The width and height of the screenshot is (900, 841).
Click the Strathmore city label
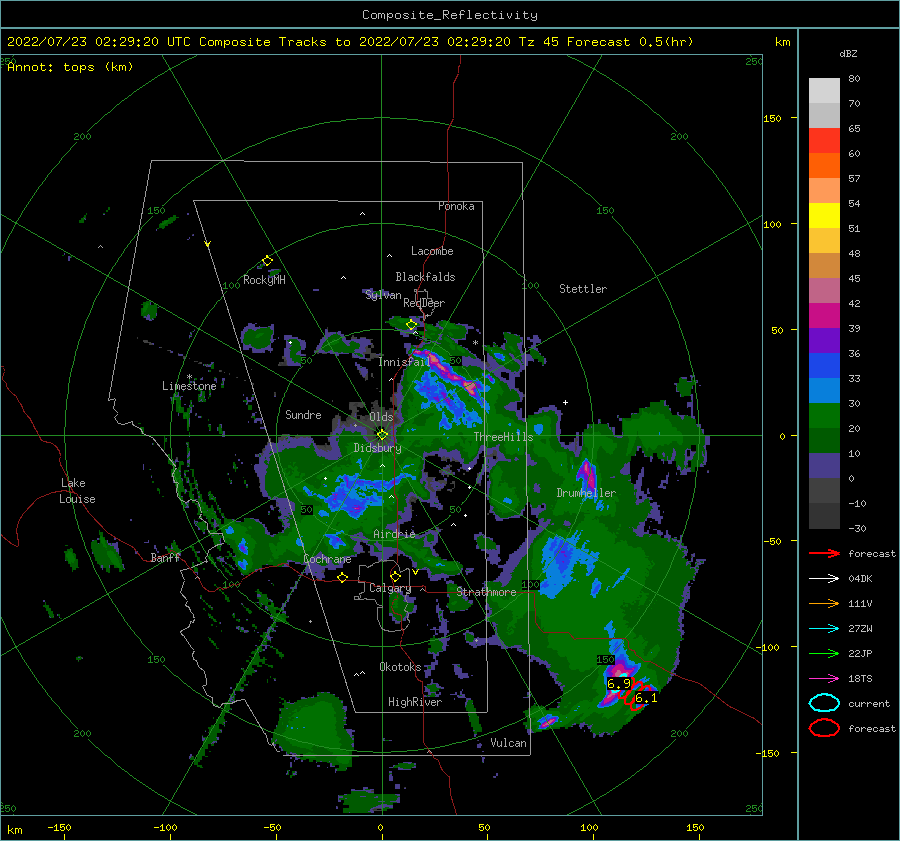coord(486,592)
